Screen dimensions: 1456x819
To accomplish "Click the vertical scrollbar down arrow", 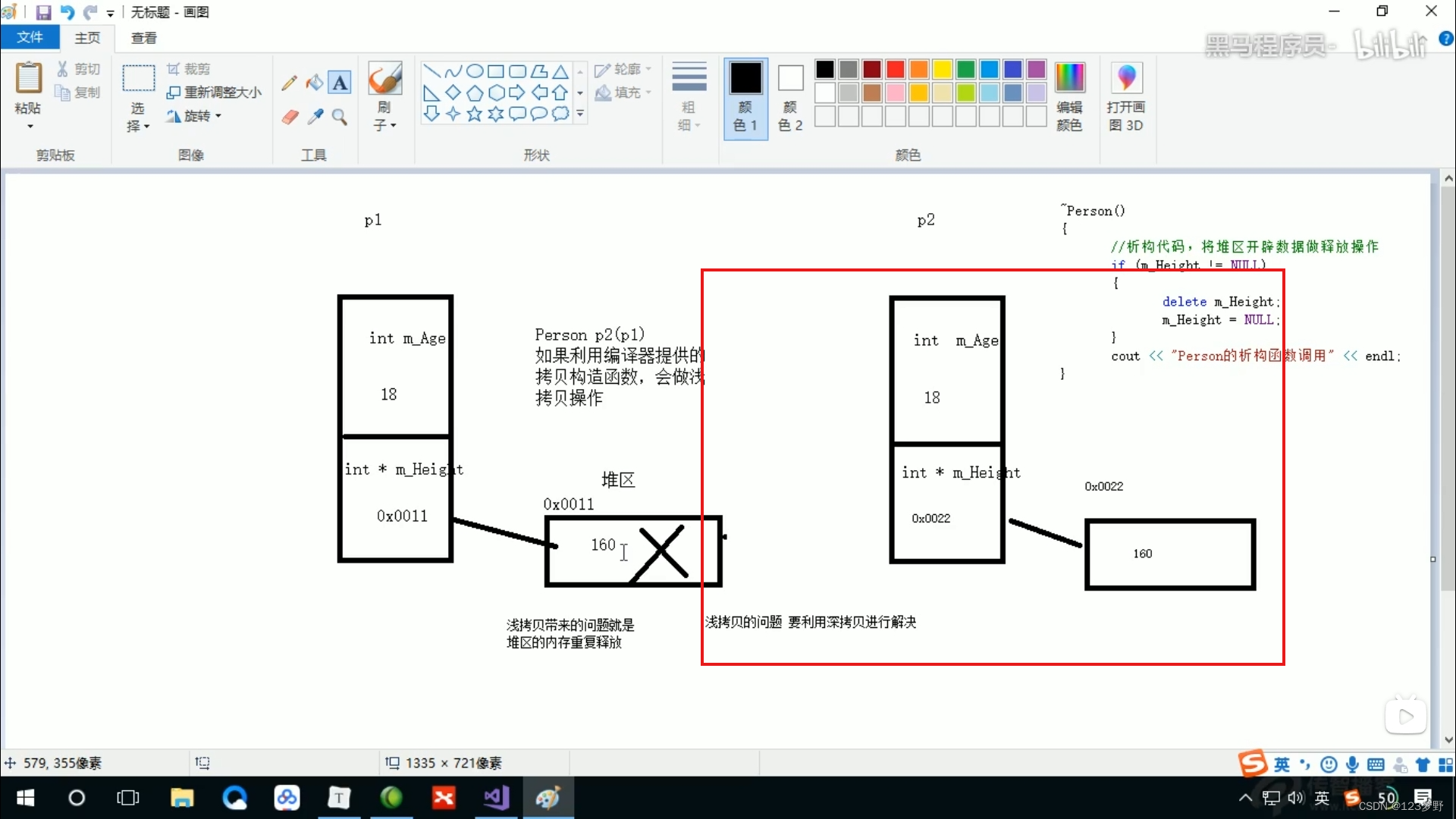I will [x=1448, y=739].
